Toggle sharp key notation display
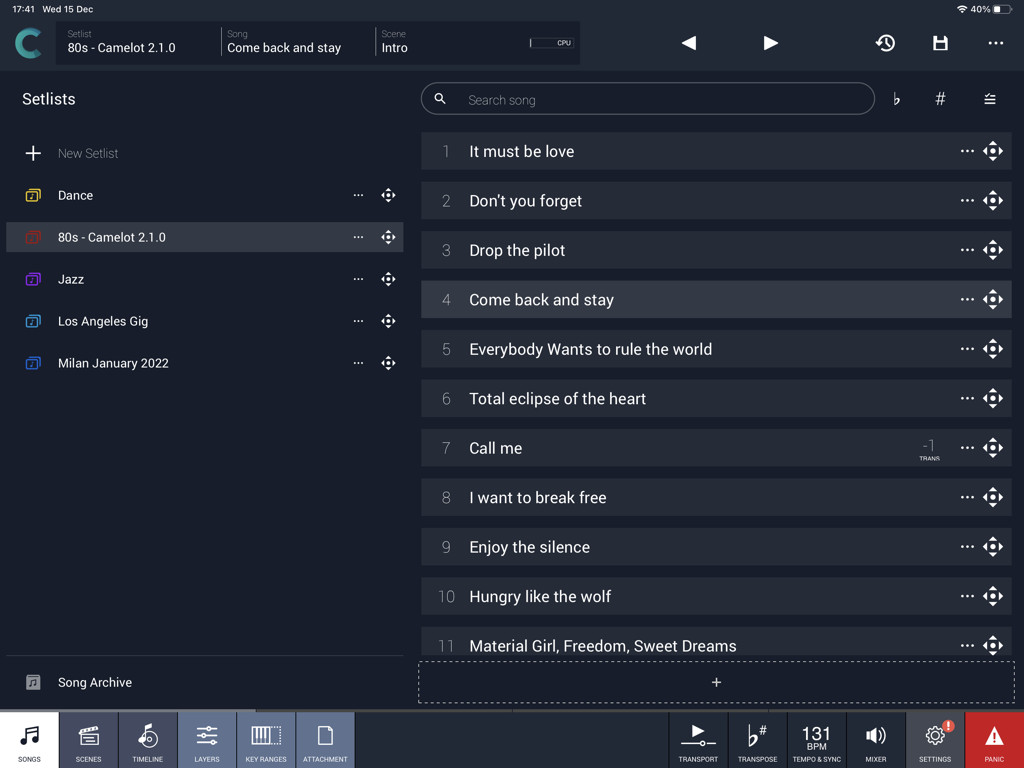The image size is (1024, 768). coord(940,99)
